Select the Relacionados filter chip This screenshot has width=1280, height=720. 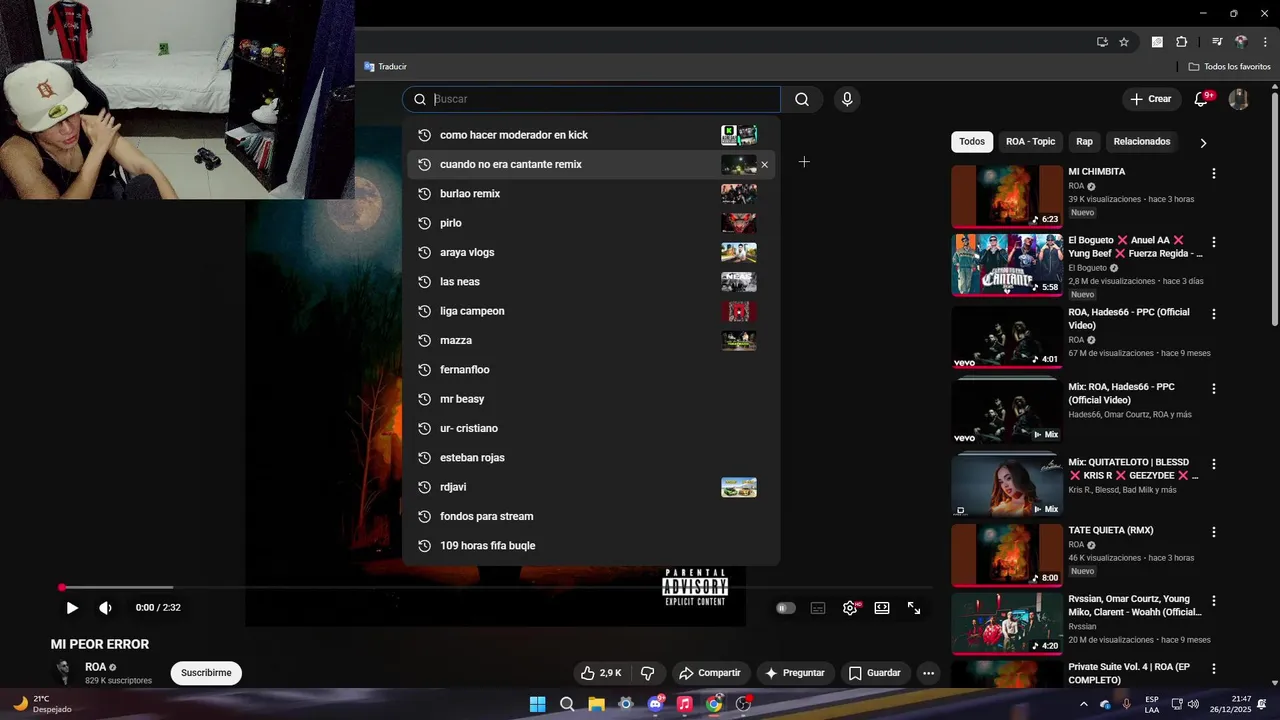pos(1142,142)
